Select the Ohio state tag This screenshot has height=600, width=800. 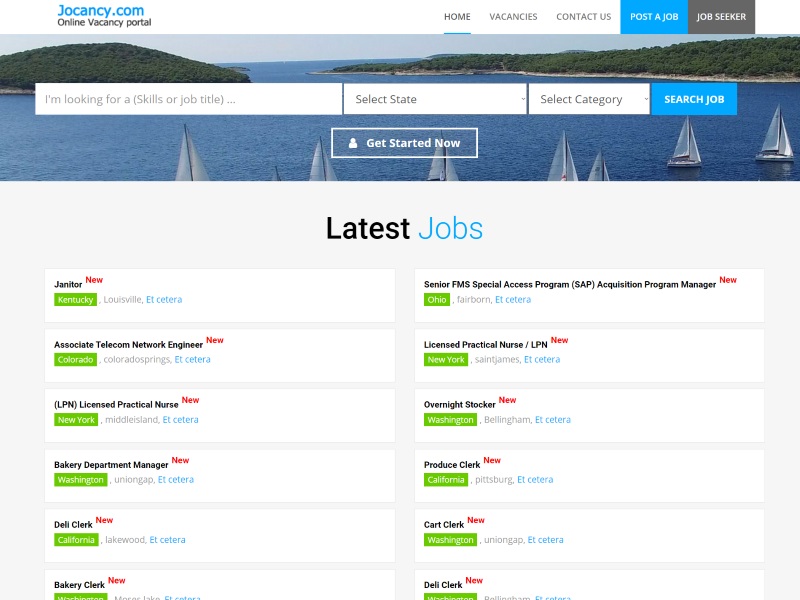coord(437,300)
